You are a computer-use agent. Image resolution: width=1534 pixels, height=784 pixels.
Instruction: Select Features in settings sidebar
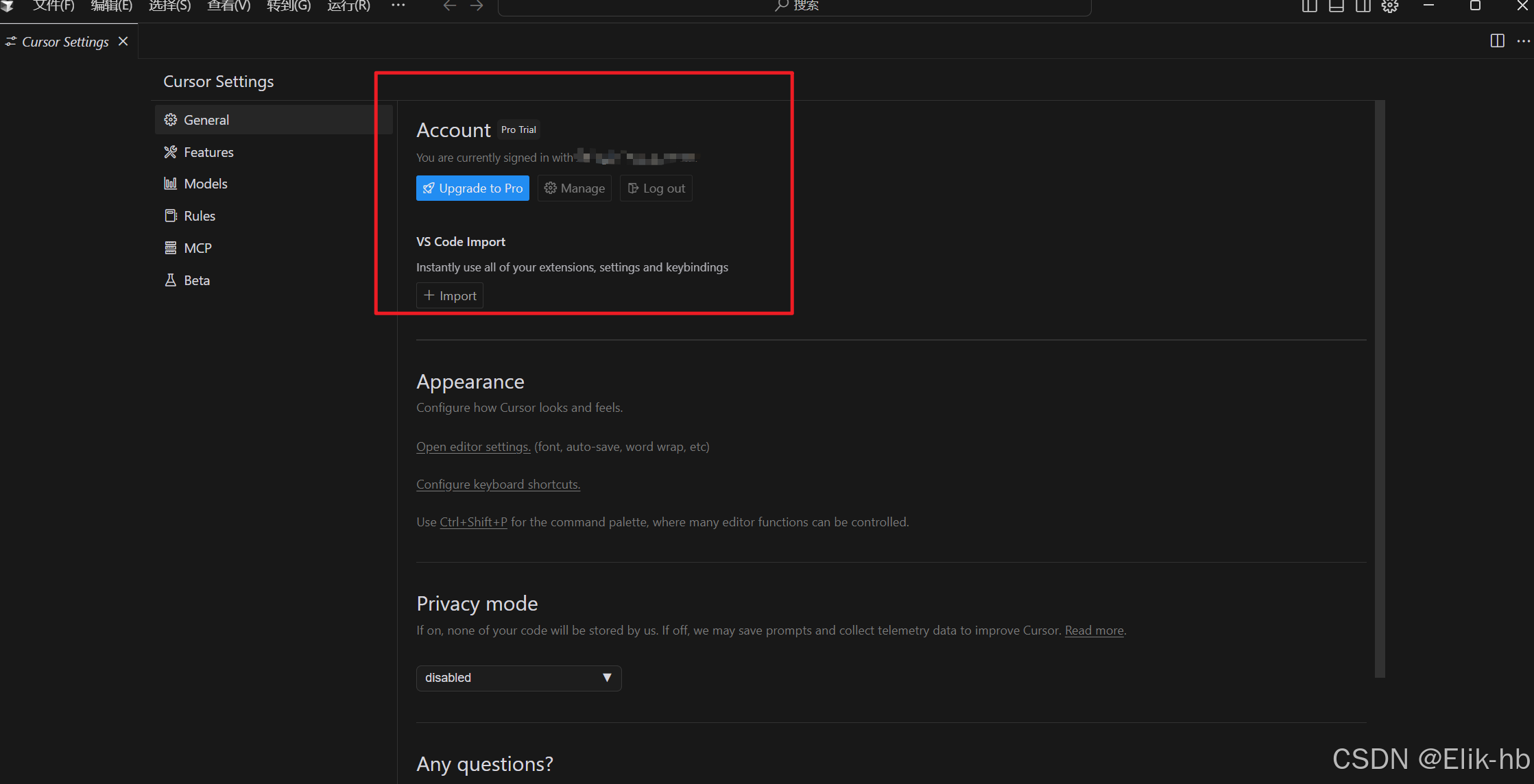tap(208, 152)
